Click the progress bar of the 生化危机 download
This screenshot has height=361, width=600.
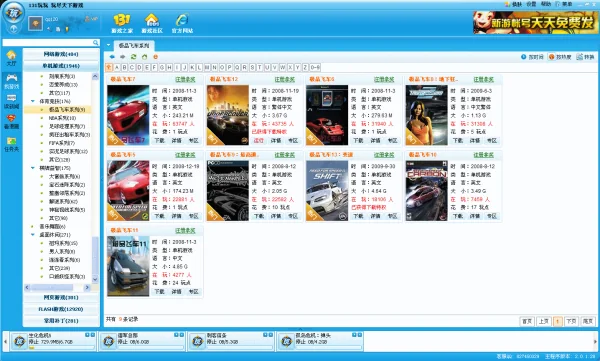[x=61, y=348]
